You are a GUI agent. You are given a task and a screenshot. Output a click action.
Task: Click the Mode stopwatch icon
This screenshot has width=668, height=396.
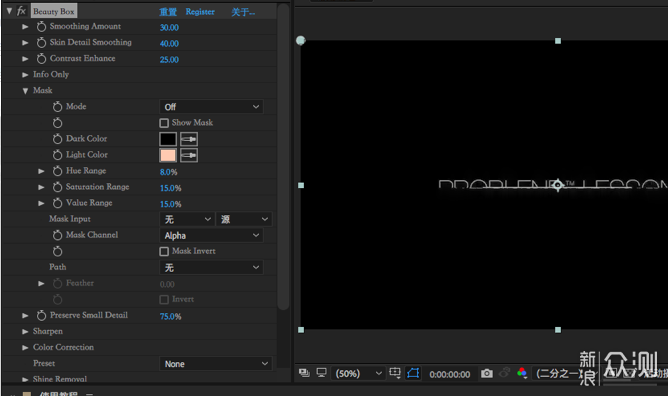point(58,107)
